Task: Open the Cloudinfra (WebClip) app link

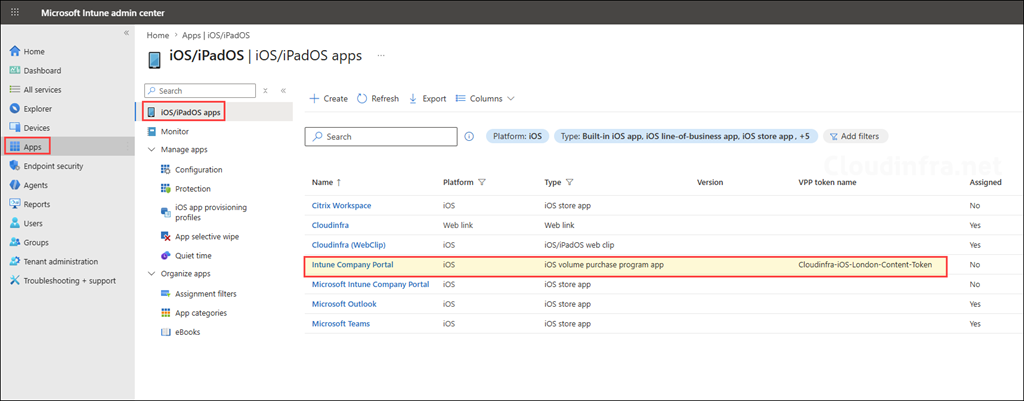Action: (x=349, y=245)
